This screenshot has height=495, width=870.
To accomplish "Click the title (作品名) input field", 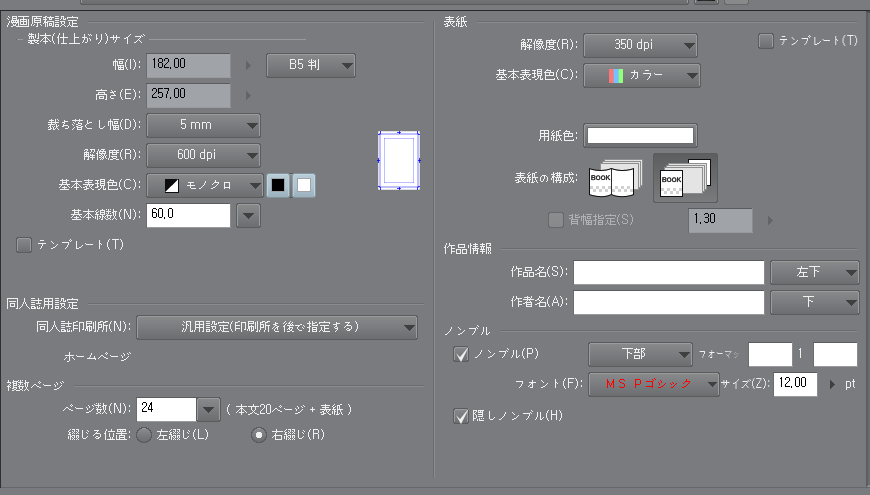I will pos(669,272).
